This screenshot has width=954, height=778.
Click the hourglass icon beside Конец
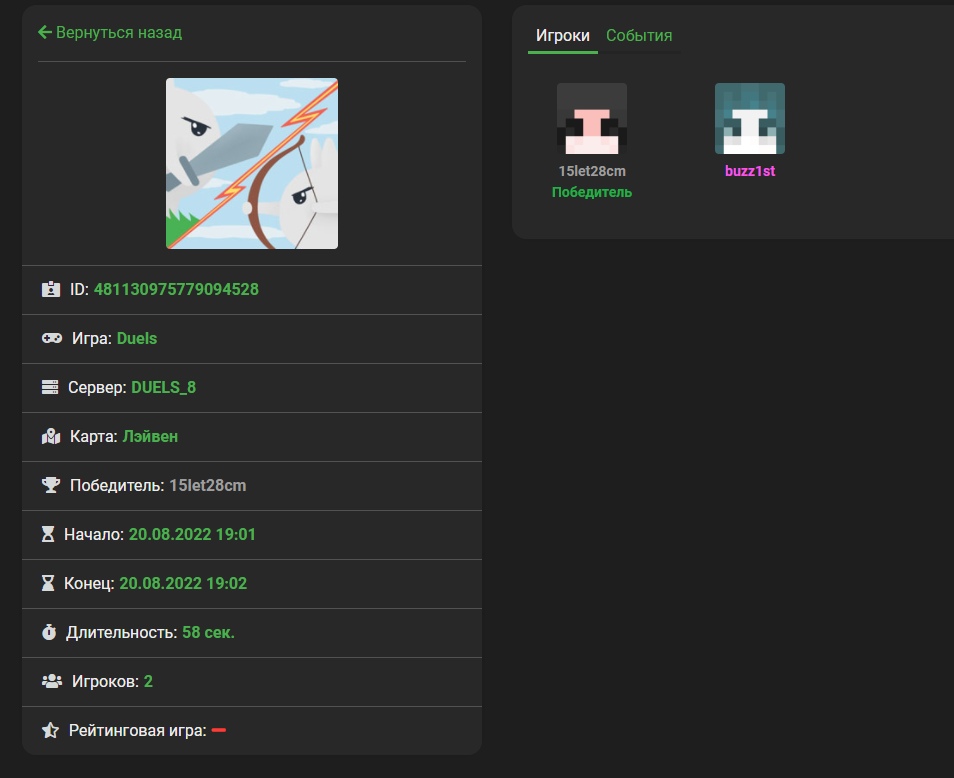coord(48,584)
